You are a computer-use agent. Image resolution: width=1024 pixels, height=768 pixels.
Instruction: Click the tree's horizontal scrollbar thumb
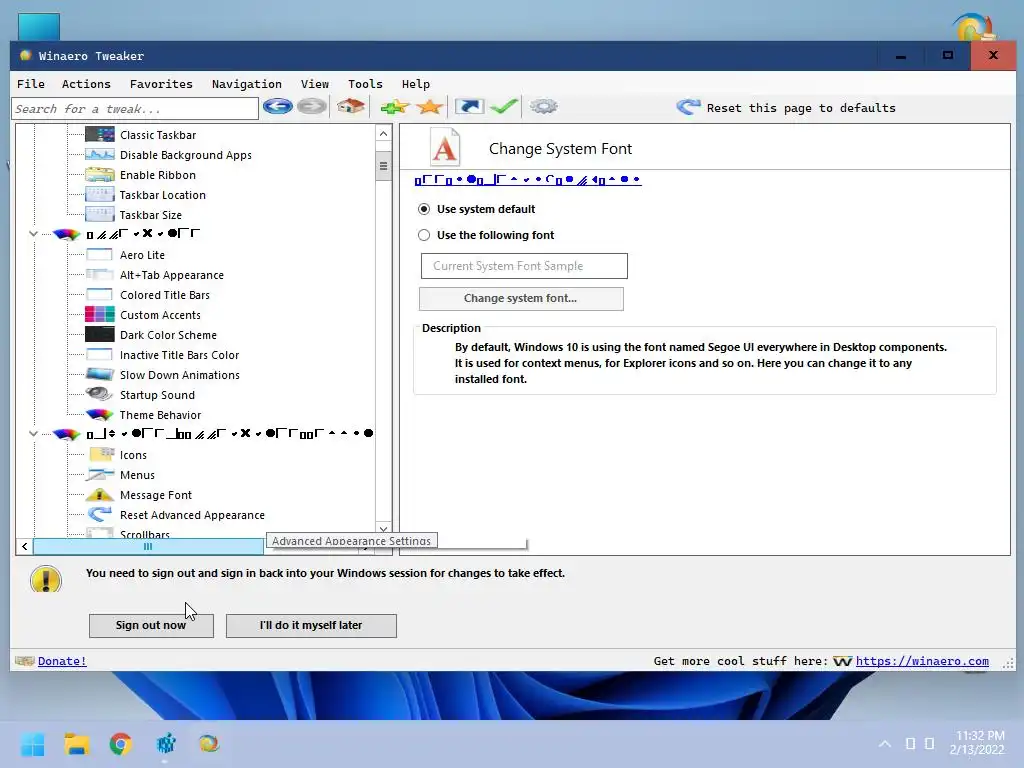148,547
